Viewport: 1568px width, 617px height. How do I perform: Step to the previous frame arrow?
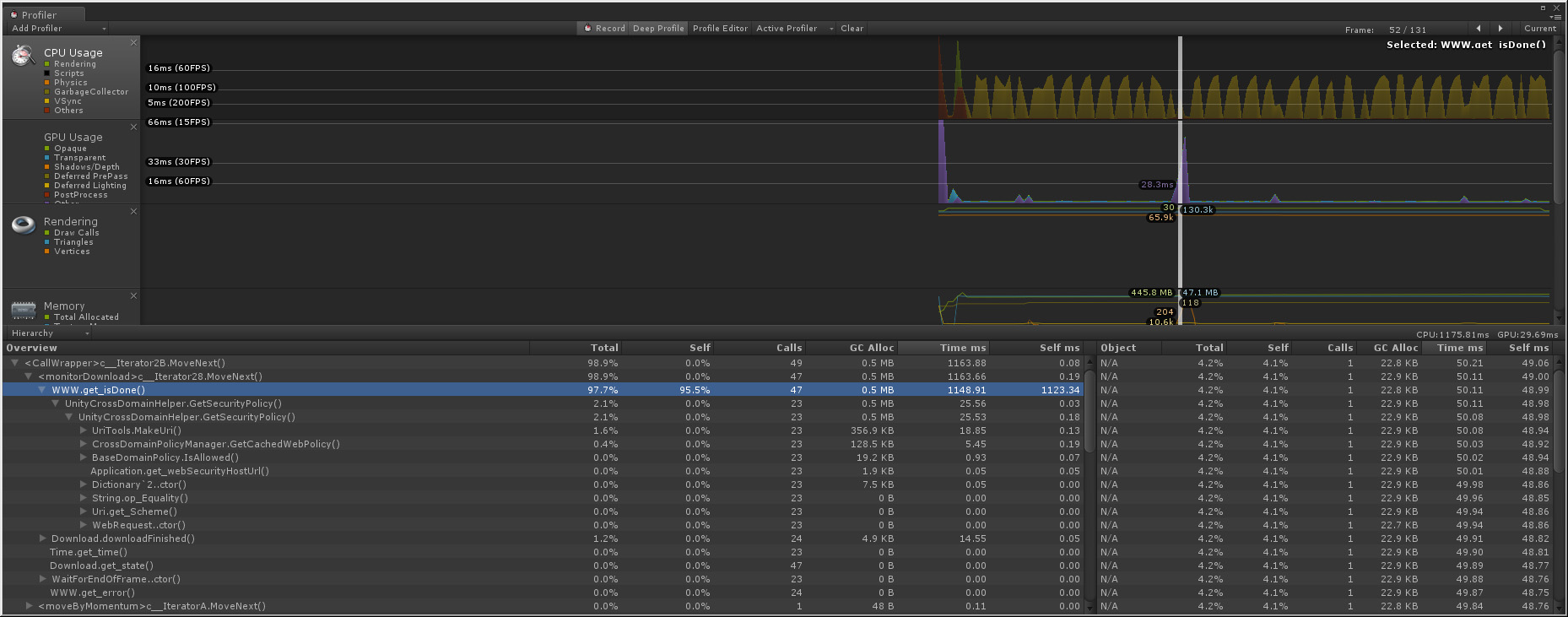tap(1478, 29)
